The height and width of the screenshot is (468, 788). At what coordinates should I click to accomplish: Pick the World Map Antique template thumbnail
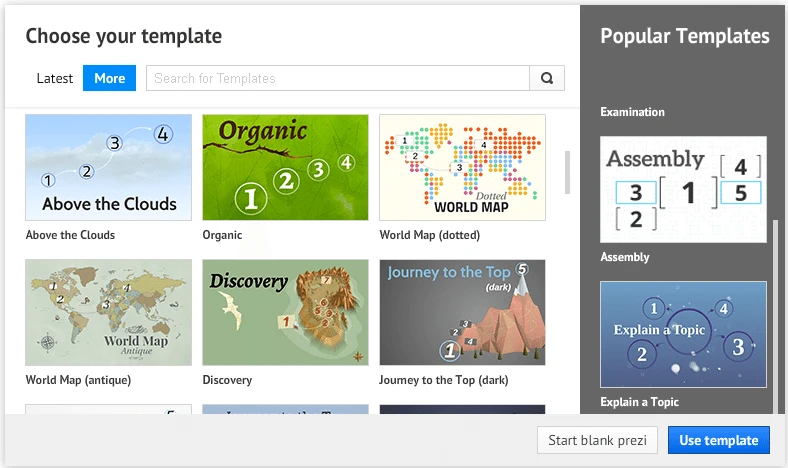coord(109,312)
